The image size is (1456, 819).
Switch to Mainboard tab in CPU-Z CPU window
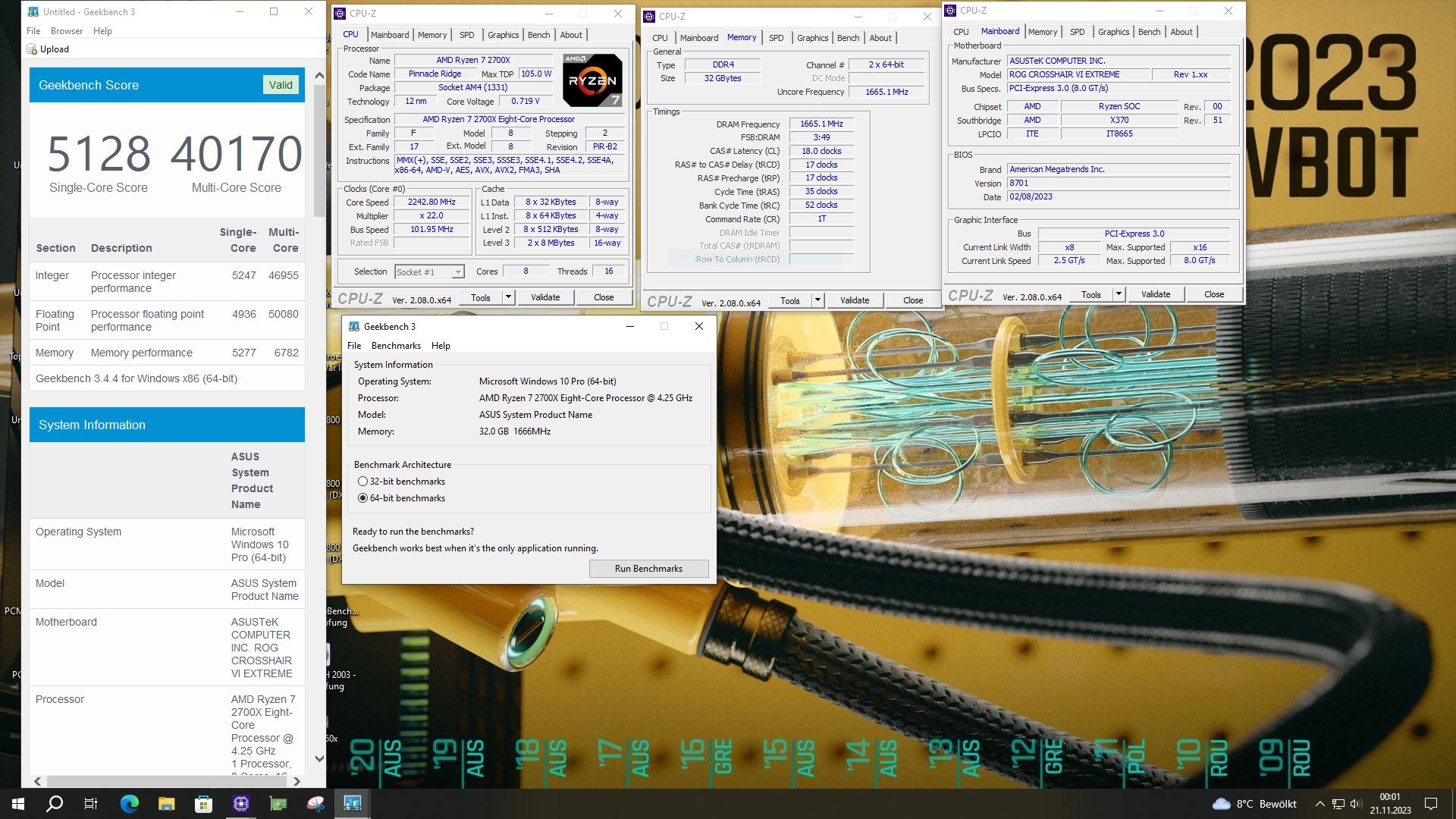390,35
